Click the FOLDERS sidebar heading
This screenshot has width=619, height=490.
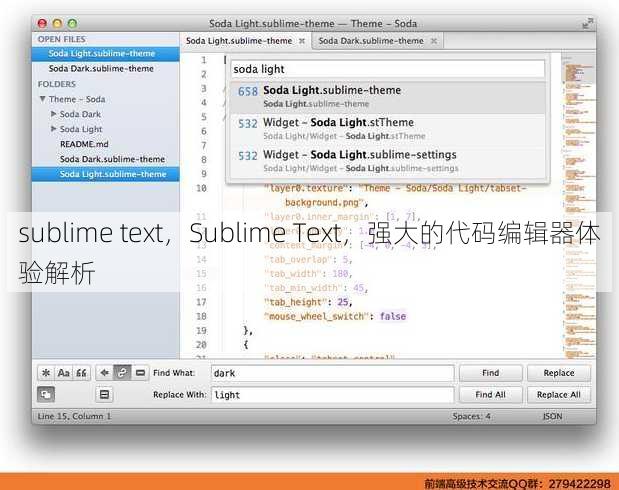coord(56,84)
